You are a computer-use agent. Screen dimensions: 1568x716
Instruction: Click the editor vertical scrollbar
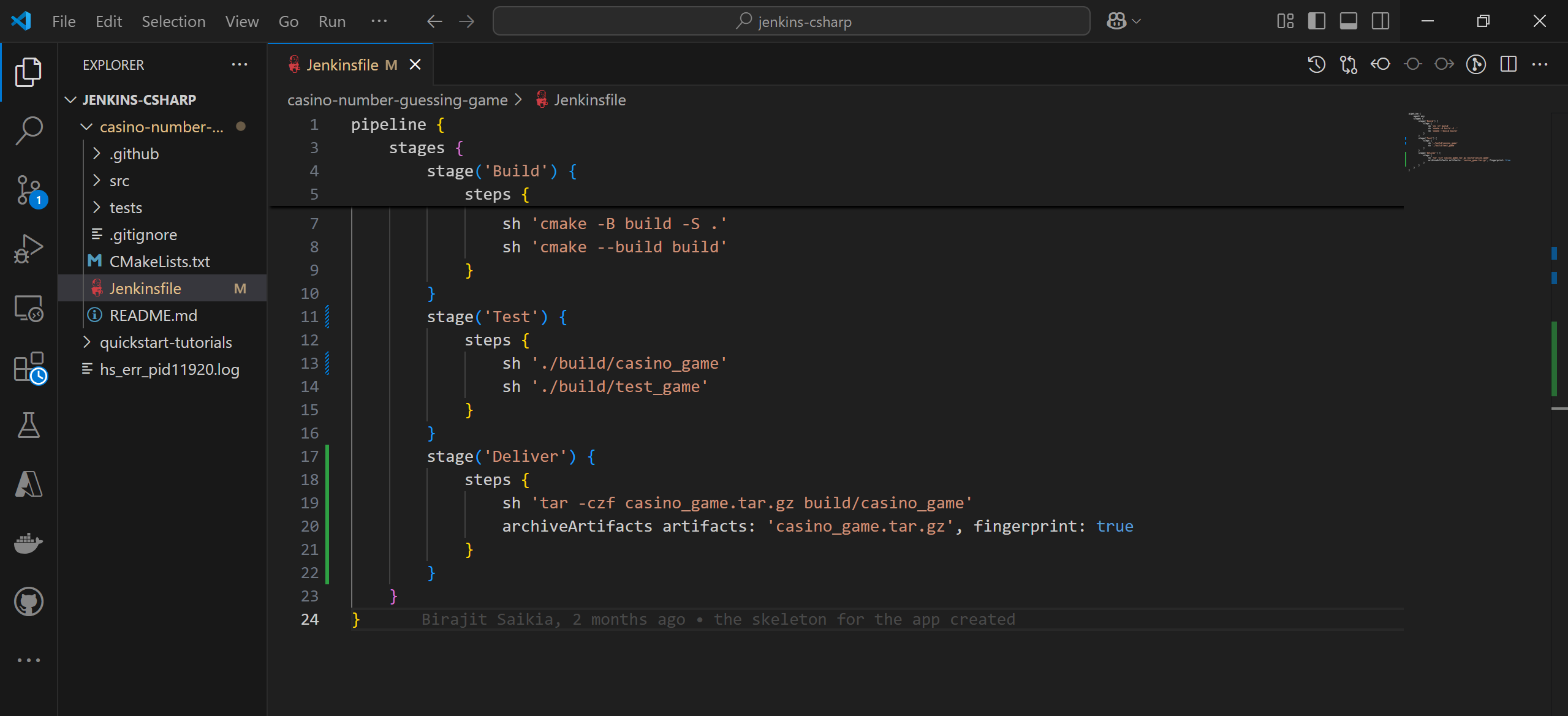click(x=1559, y=413)
